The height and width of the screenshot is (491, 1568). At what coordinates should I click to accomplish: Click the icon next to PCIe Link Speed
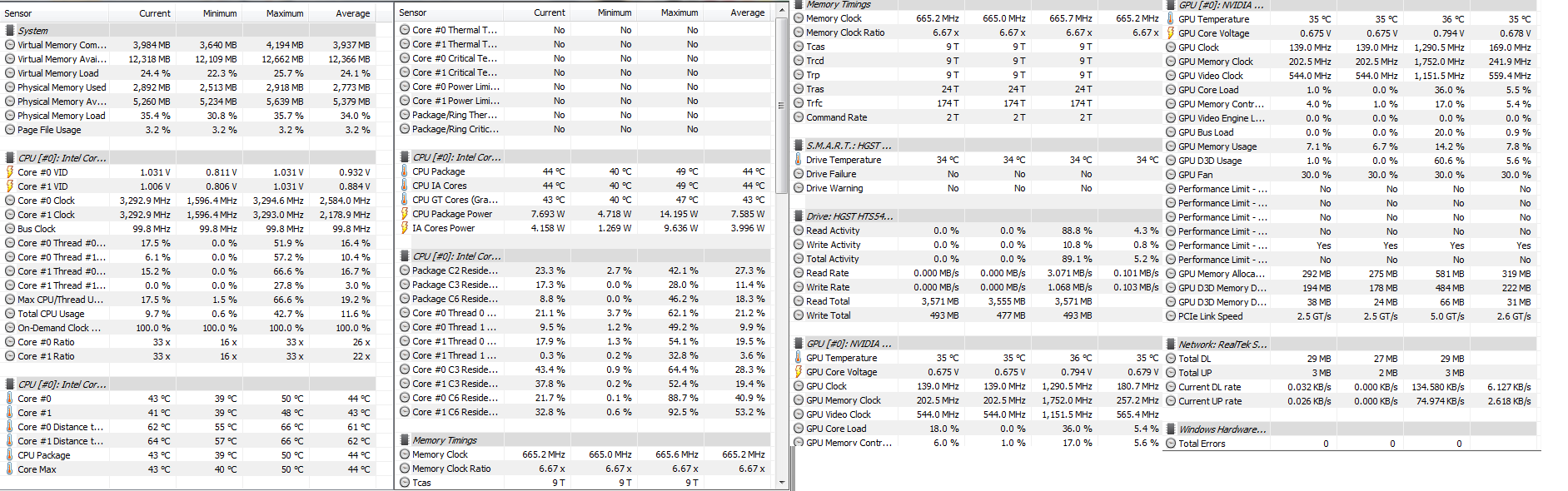(x=1171, y=316)
